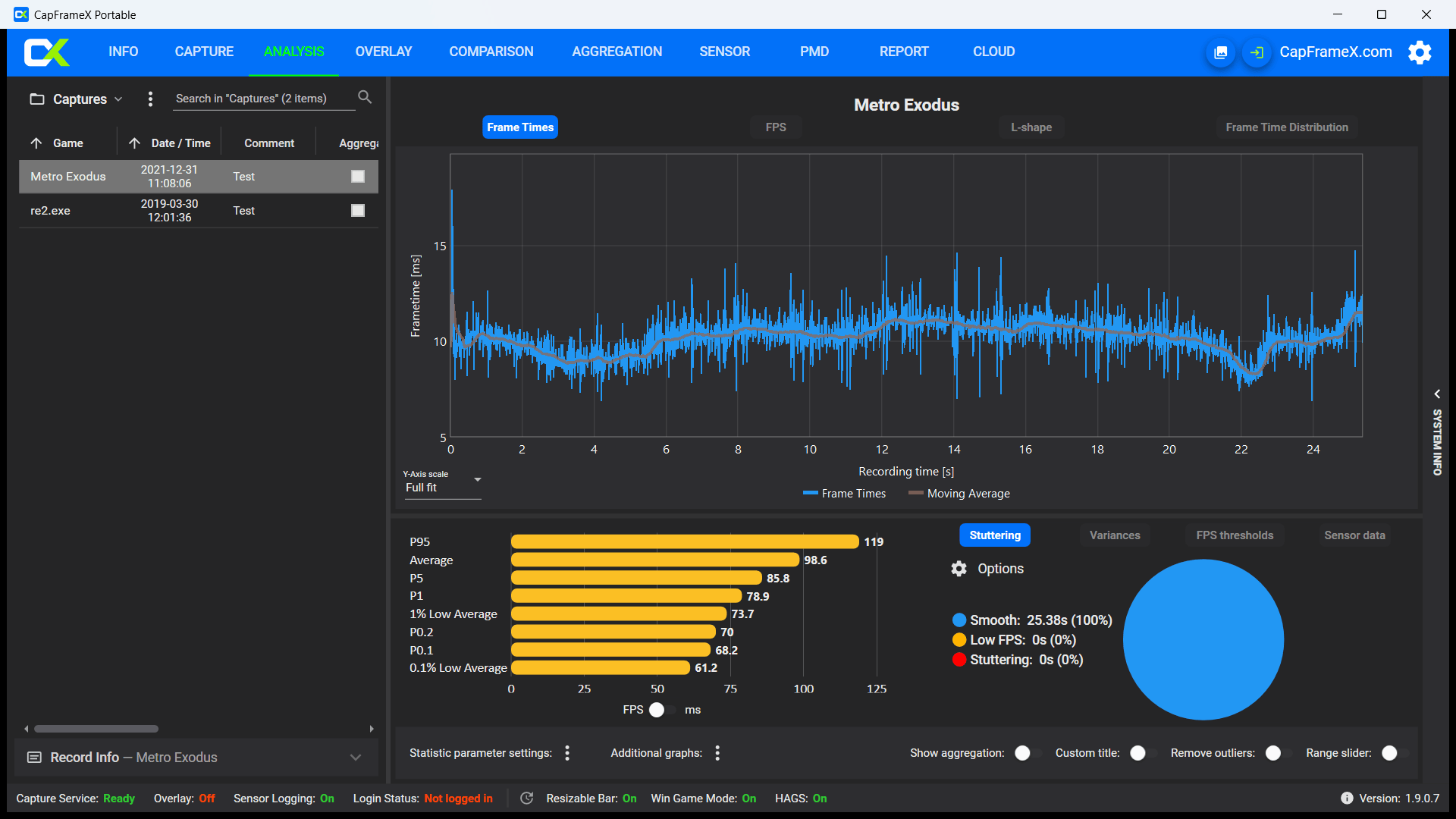Open the OVERLAY tab

[x=384, y=52]
